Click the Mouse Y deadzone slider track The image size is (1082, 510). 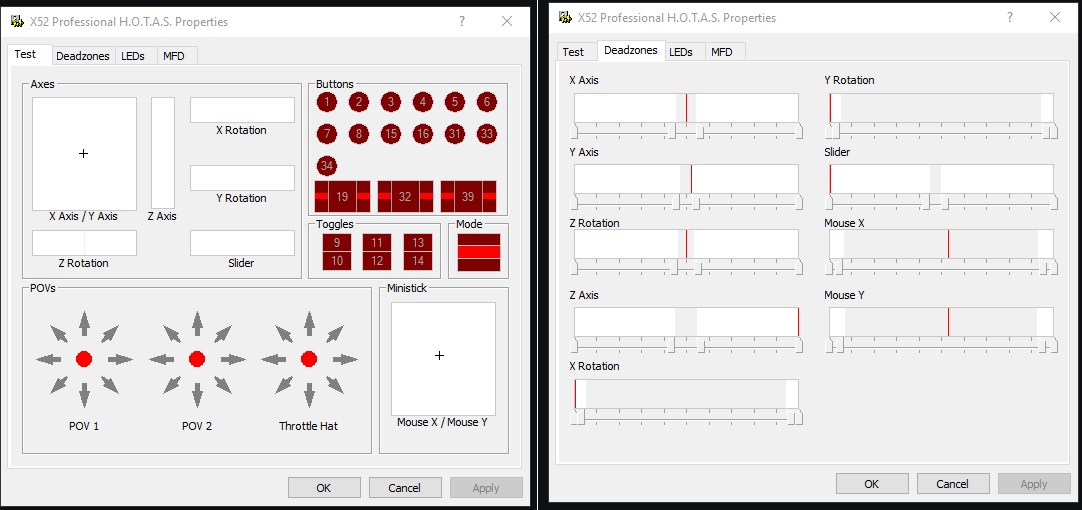[x=942, y=345]
